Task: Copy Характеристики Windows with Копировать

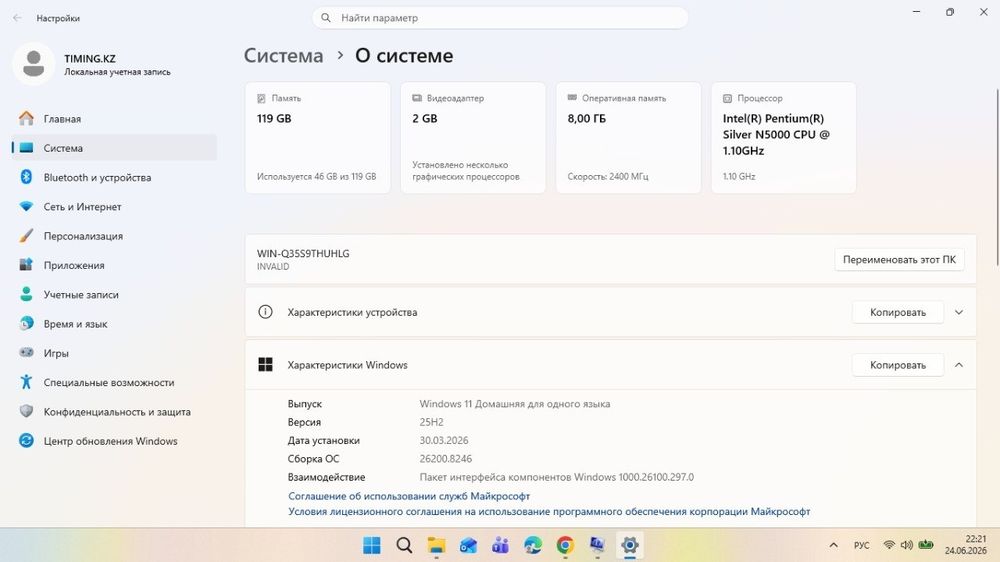Action: coord(897,365)
